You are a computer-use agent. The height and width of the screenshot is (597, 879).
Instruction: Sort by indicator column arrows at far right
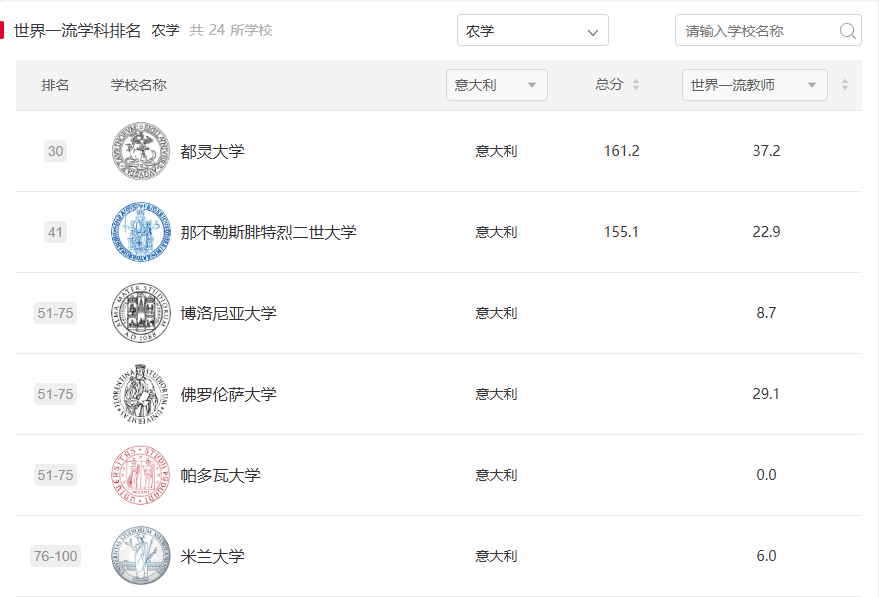(x=844, y=85)
